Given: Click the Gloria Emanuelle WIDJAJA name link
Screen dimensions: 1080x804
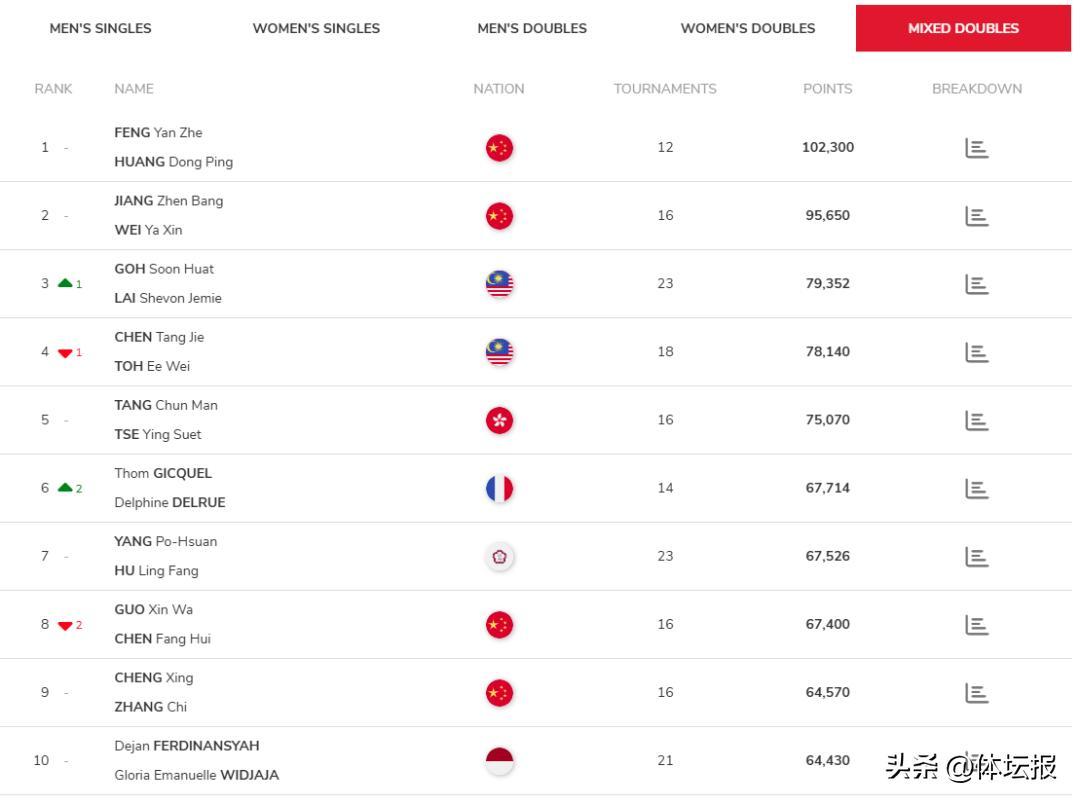Looking at the screenshot, I should pos(196,775).
